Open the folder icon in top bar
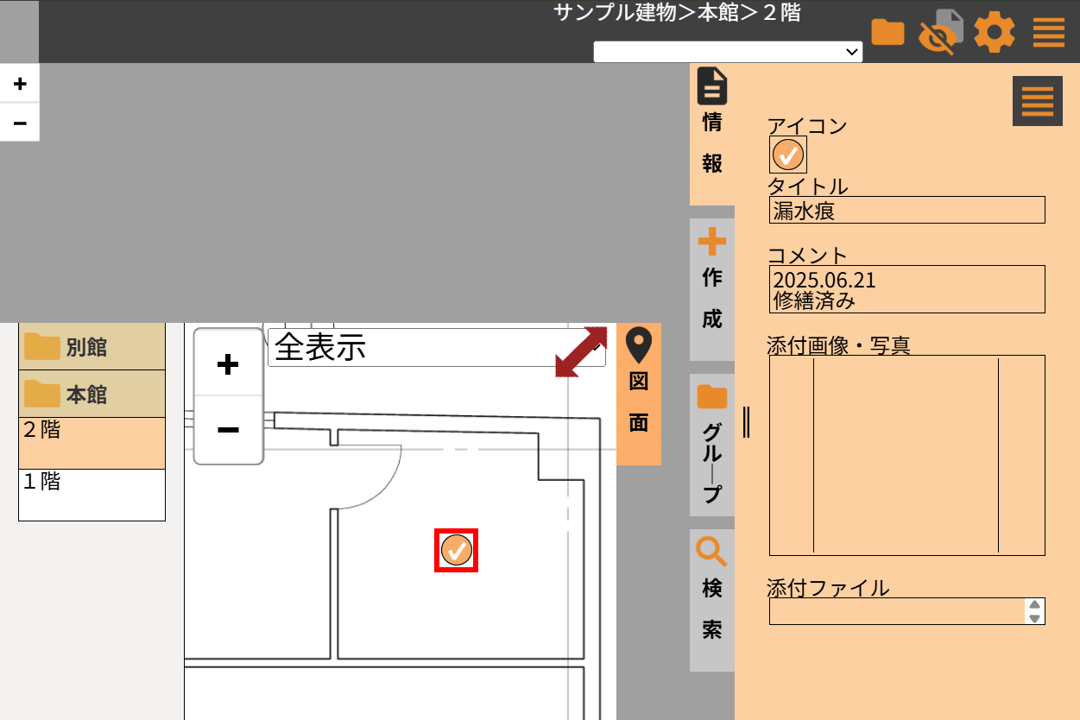 coord(887,32)
